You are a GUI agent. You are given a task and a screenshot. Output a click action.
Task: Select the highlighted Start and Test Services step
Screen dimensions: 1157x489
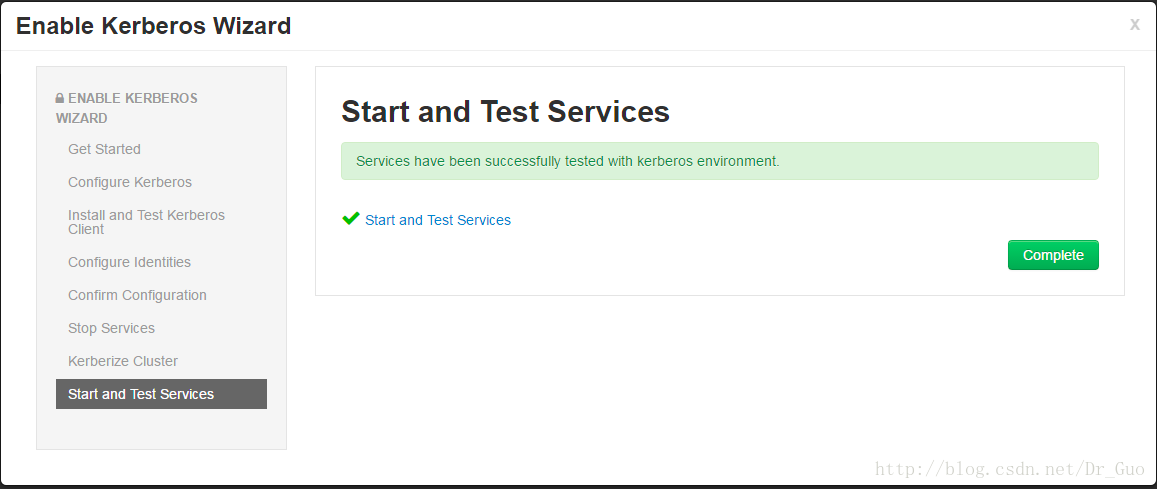point(161,394)
